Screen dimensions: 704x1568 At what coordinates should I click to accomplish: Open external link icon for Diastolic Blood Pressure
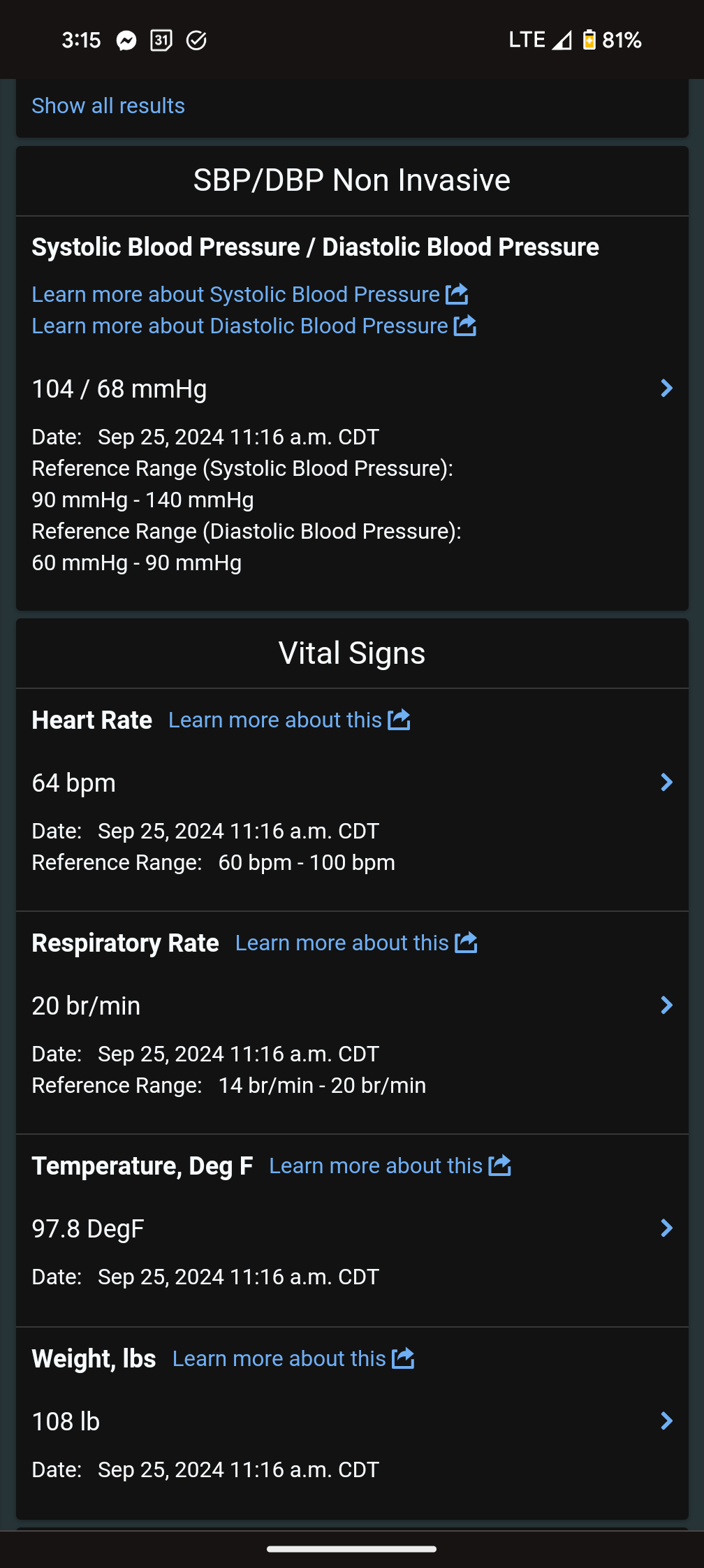tap(465, 326)
